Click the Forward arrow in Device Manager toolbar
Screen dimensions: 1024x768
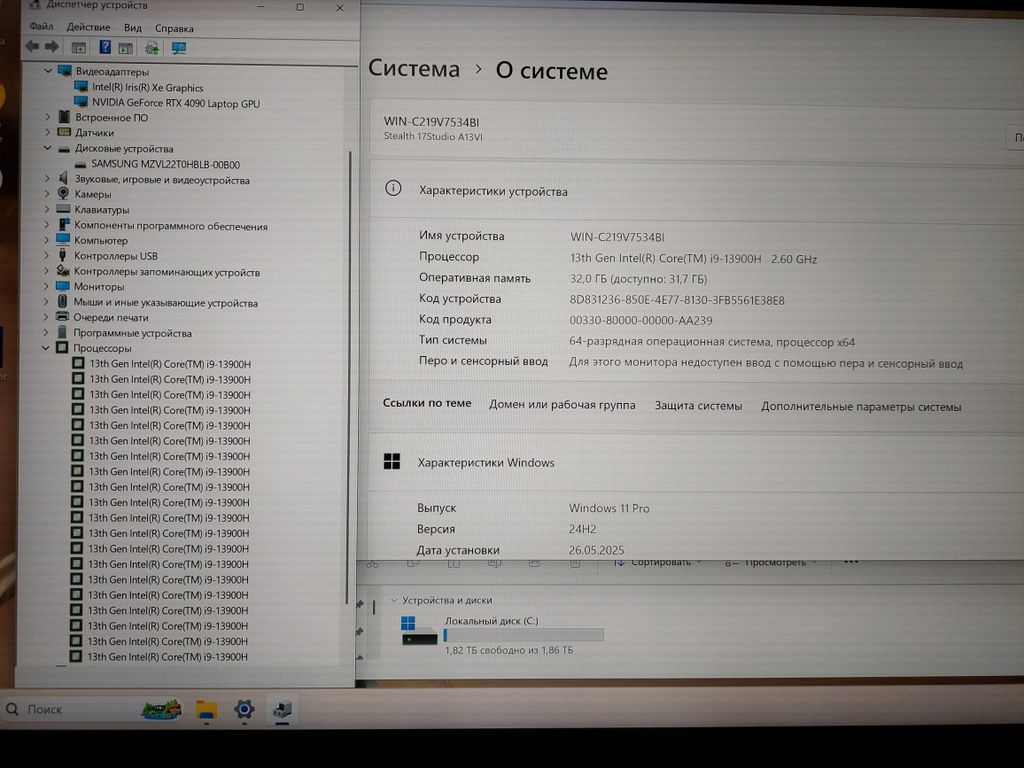pyautogui.click(x=51, y=47)
